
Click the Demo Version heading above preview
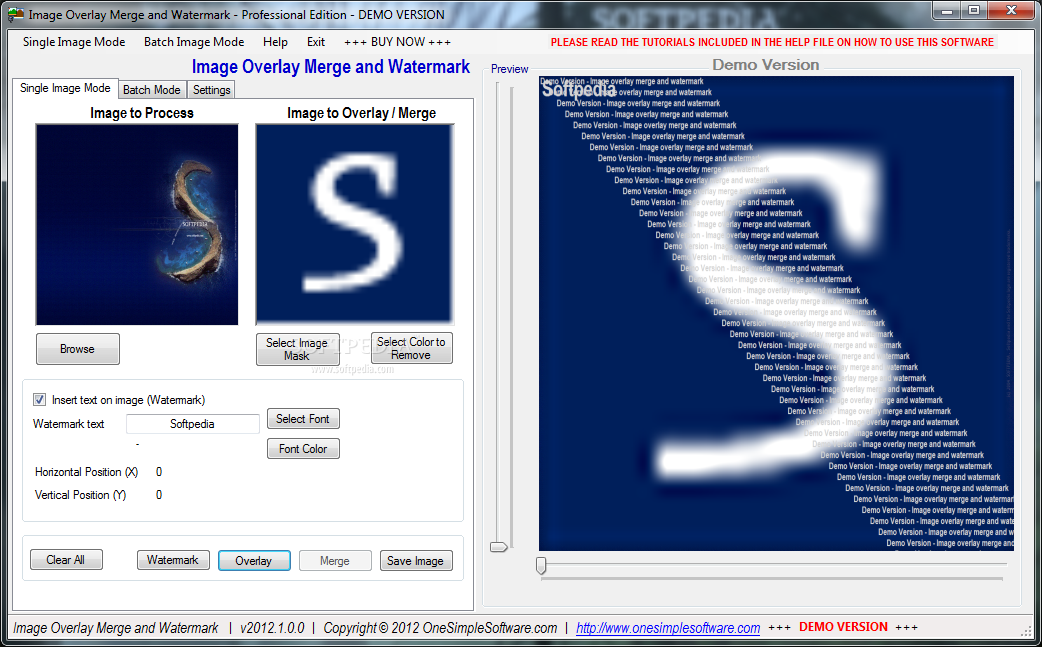766,65
